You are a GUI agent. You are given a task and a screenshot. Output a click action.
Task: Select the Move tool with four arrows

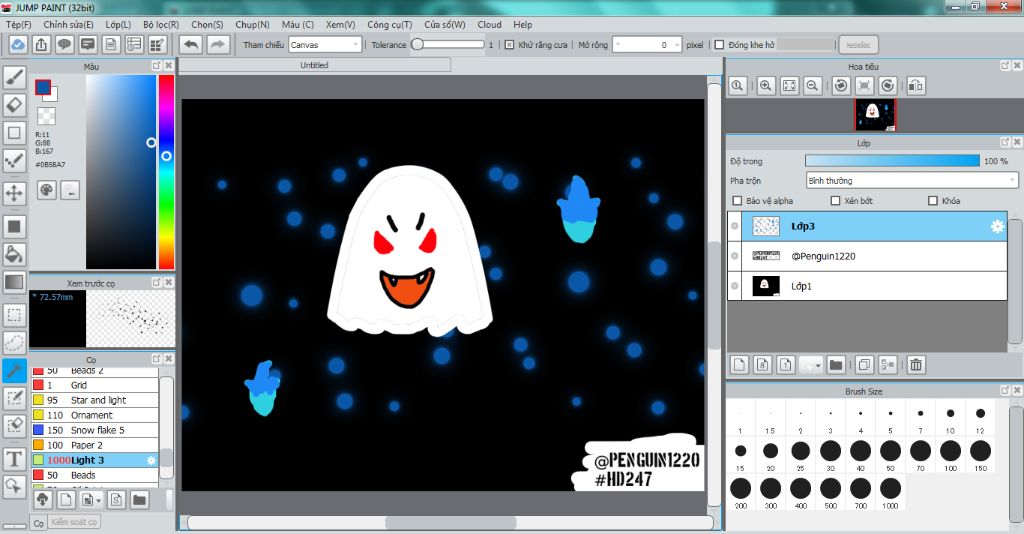click(14, 193)
